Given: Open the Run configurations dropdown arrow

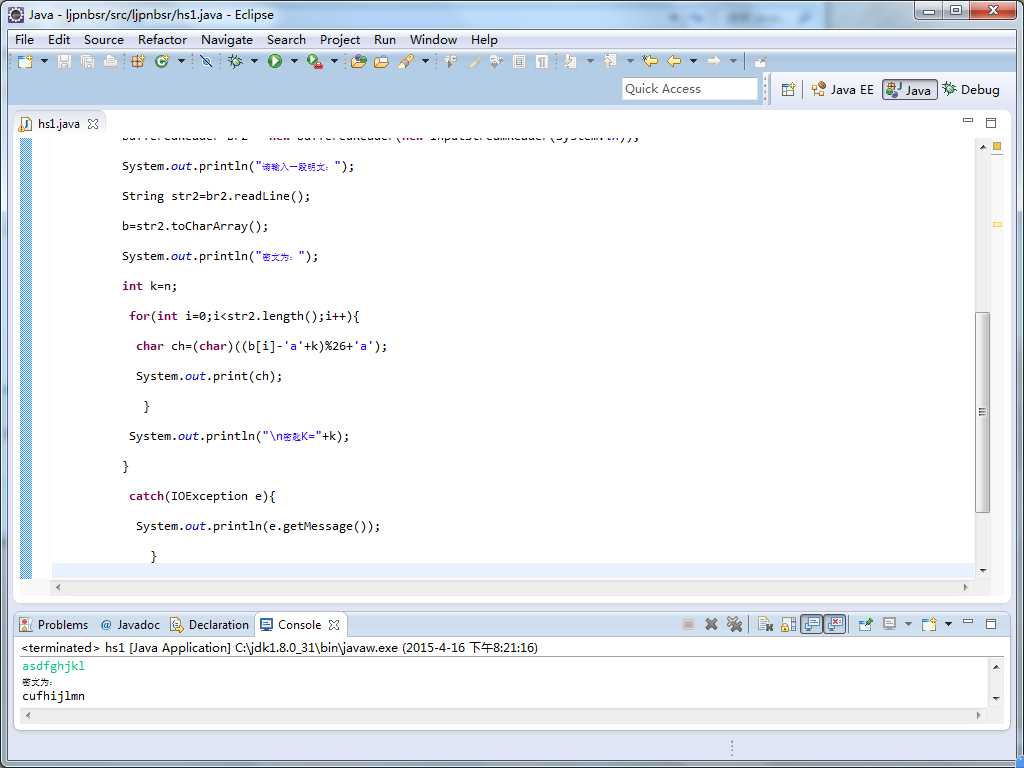Looking at the screenshot, I should click(294, 61).
